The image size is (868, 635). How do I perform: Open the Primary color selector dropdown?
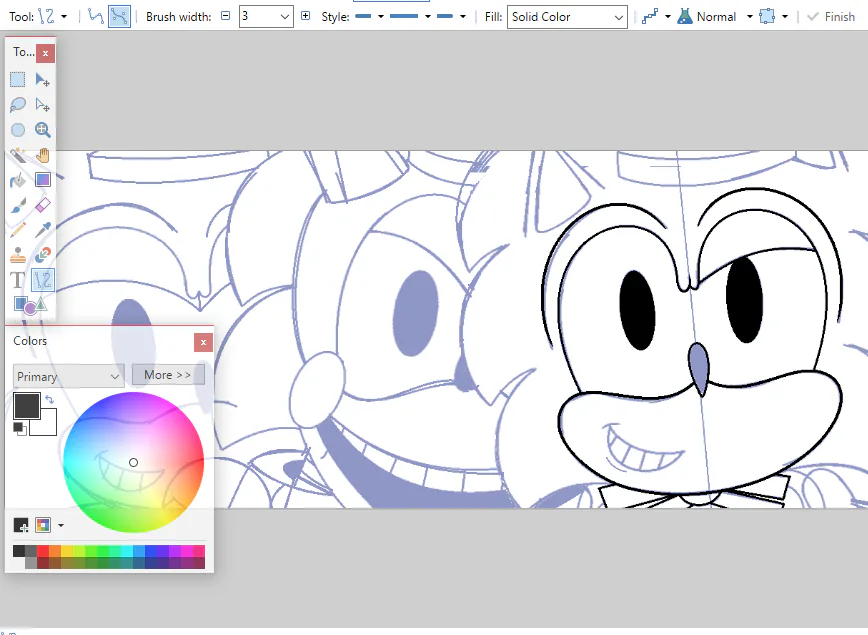[69, 376]
